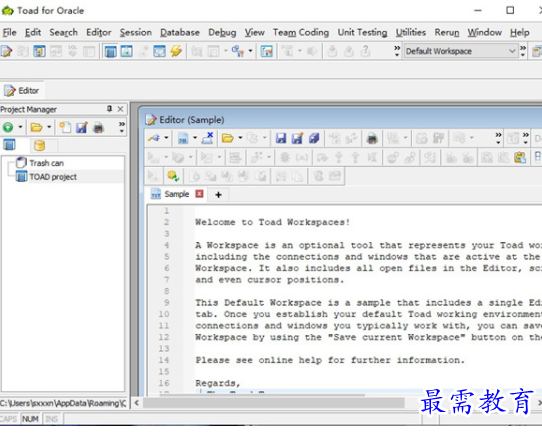Click the Editor window tab below the main toolbar
Screen dimensions: 542x433
22,91
